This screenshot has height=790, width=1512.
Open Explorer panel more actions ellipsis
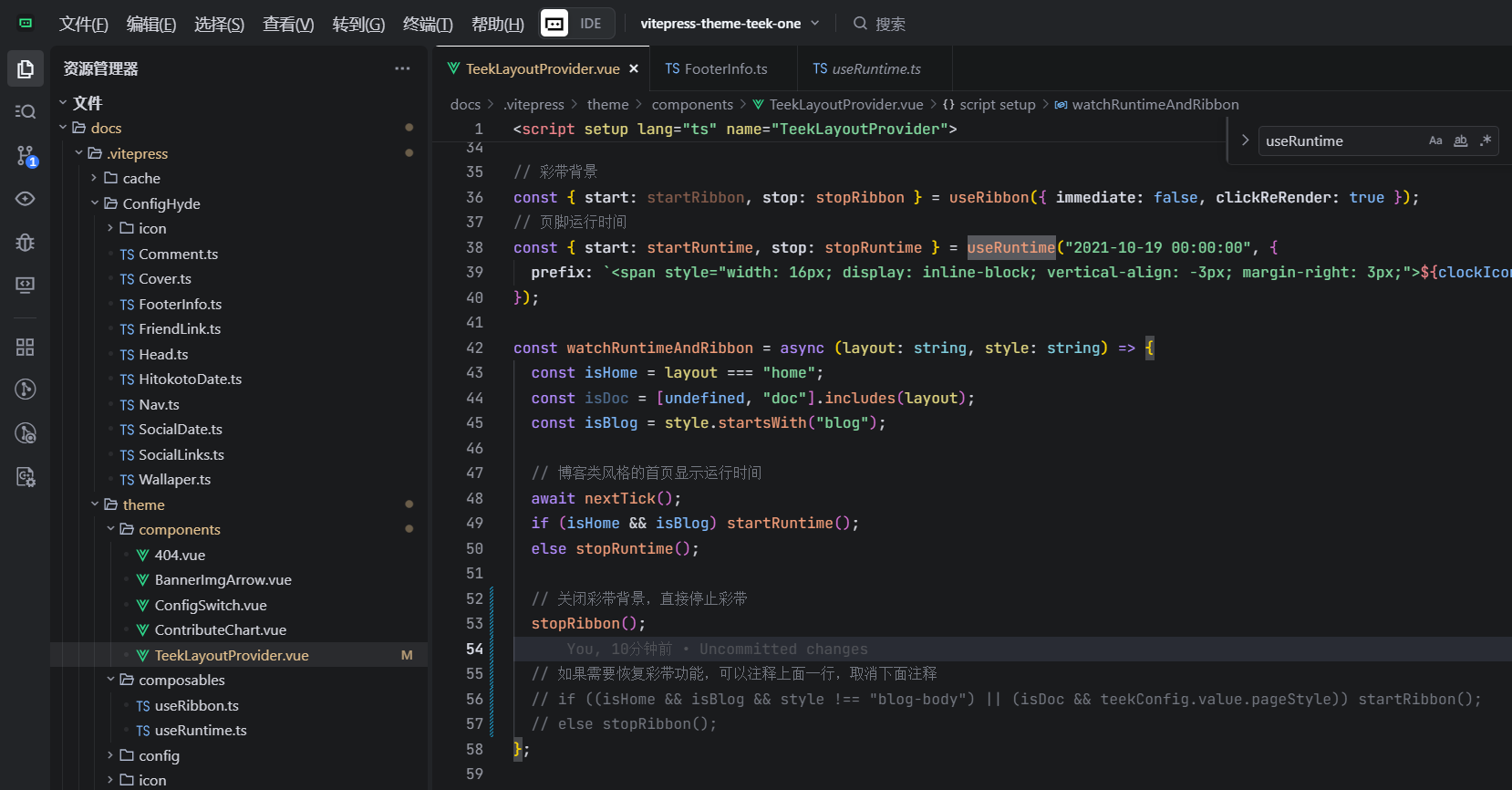click(x=402, y=68)
